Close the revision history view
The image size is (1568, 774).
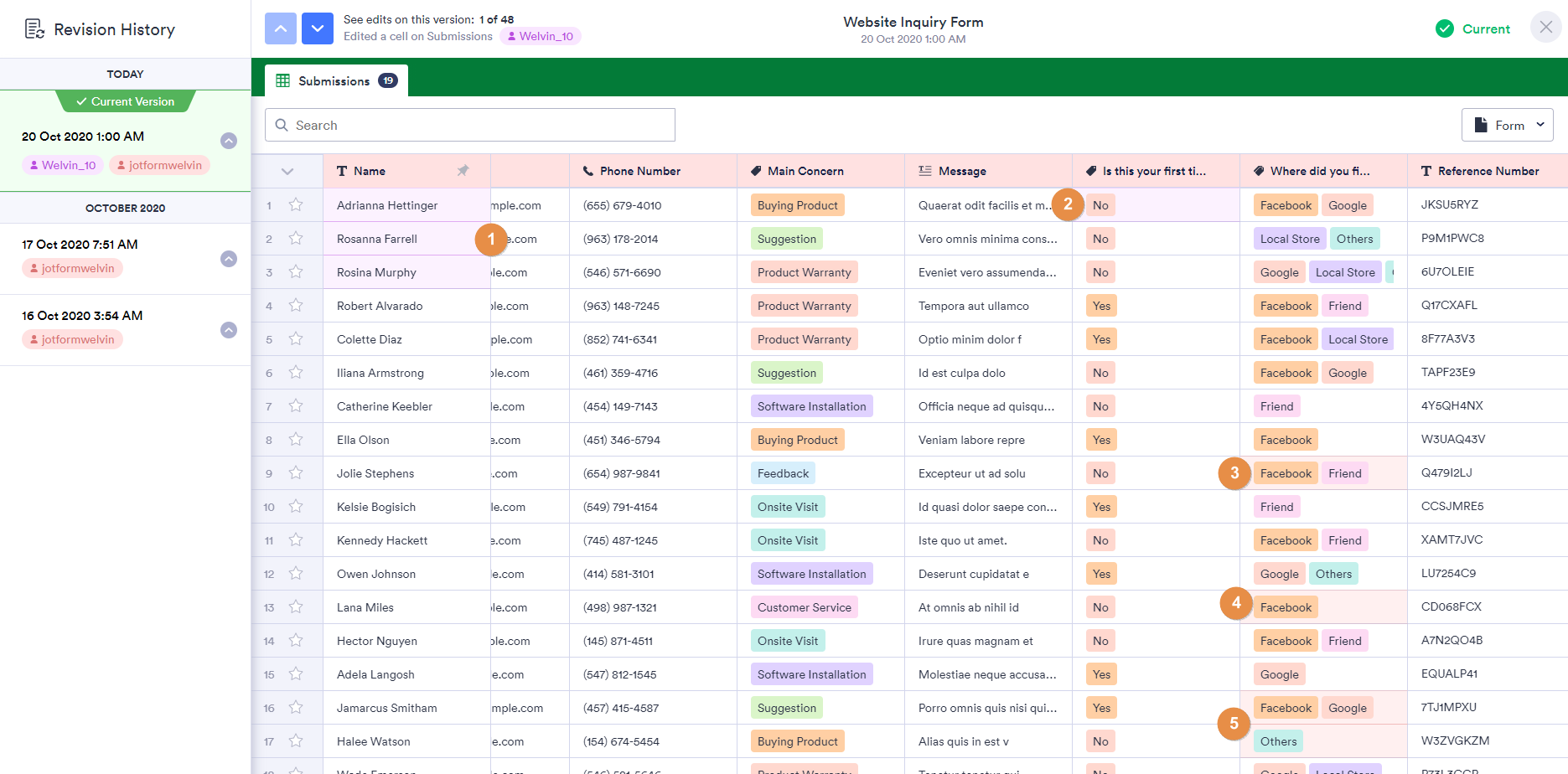tap(1545, 28)
